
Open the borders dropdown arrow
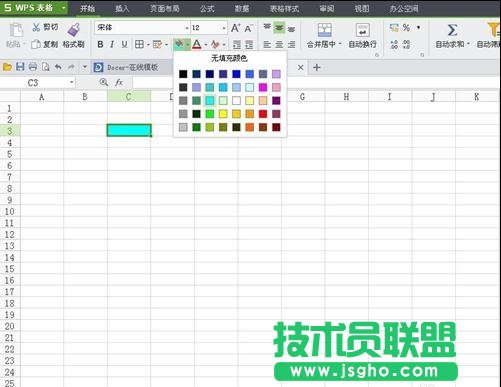(148, 44)
